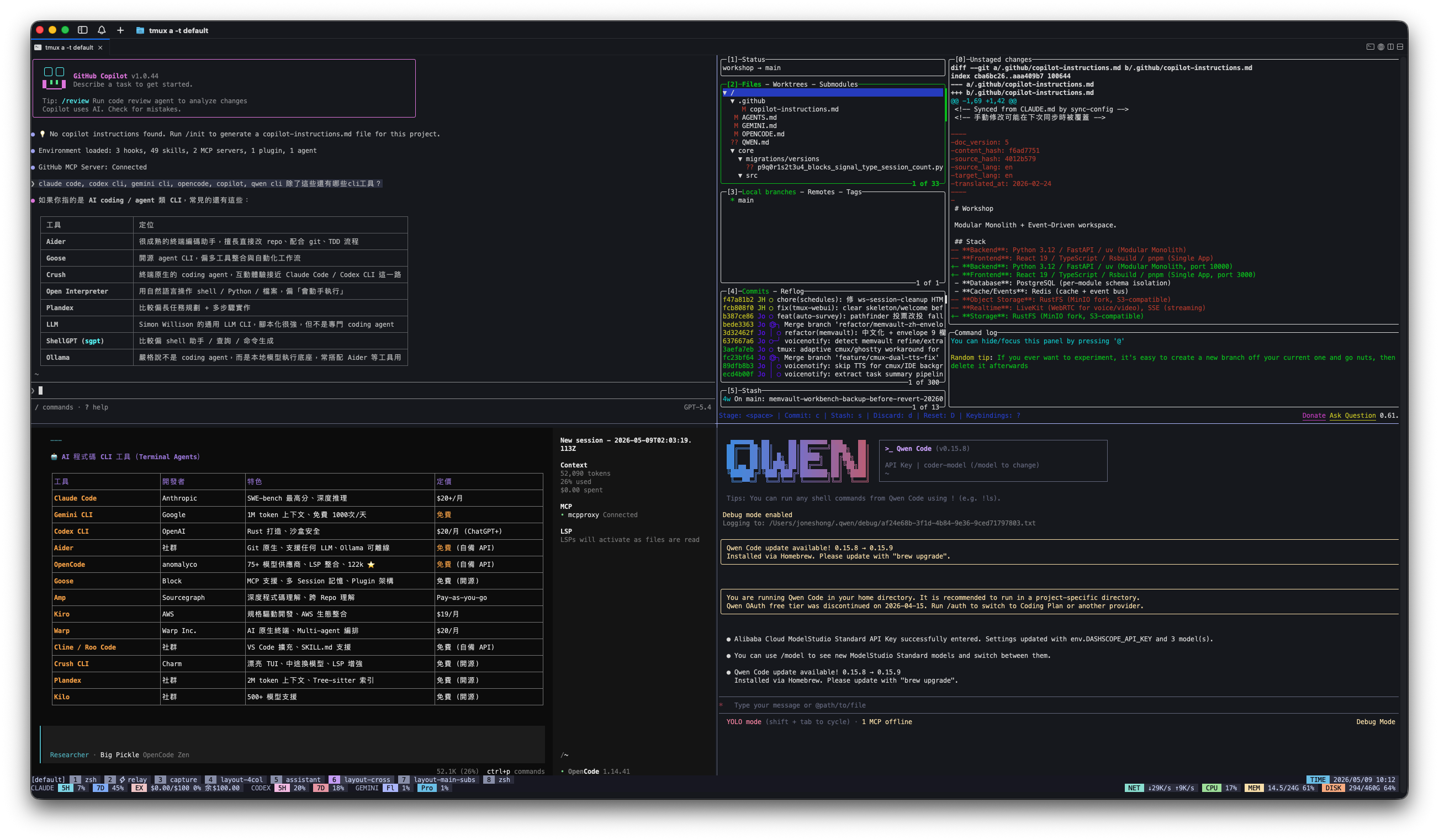Click 'Commit: c' keybinding hint
This screenshot has height=840, width=1439.
(801, 416)
